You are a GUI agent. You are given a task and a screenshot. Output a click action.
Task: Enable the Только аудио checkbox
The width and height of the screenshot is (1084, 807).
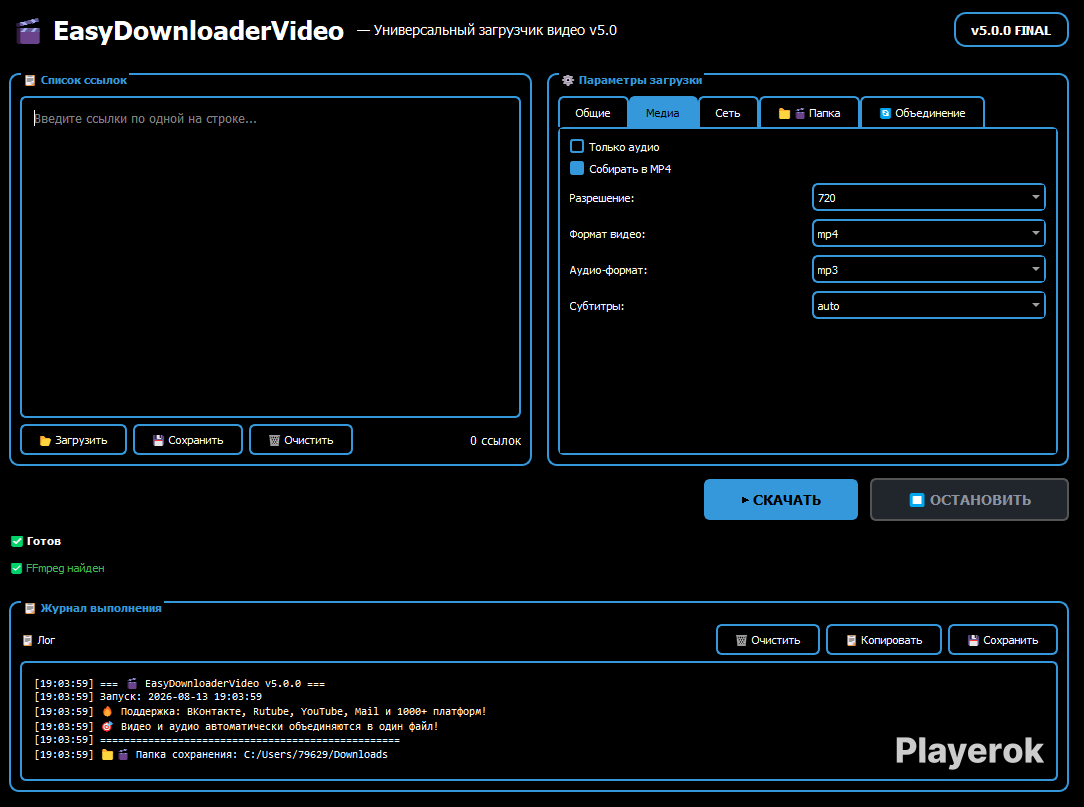(x=577, y=146)
